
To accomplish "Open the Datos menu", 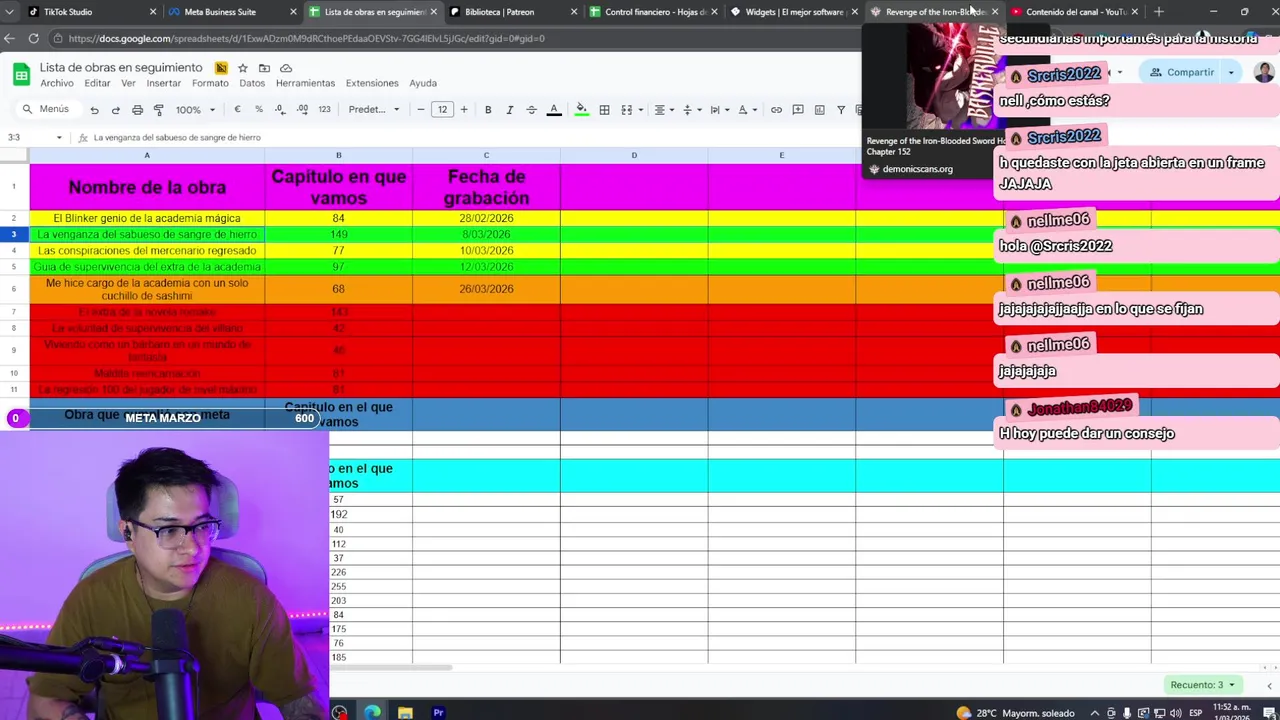I will [252, 83].
